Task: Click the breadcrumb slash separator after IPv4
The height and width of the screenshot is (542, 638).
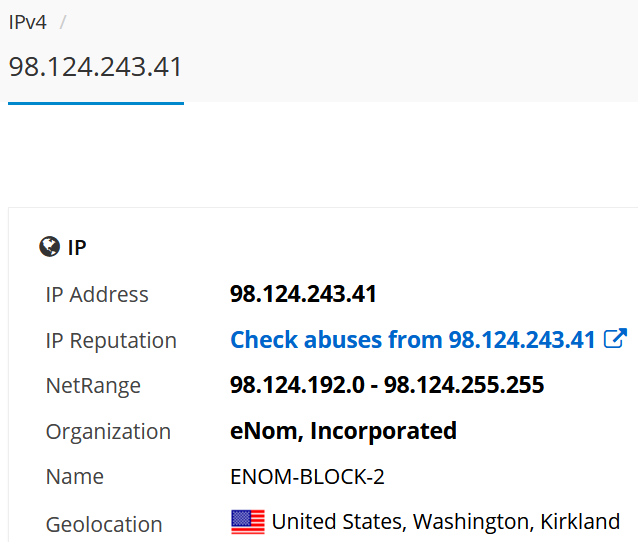Action: pos(63,22)
